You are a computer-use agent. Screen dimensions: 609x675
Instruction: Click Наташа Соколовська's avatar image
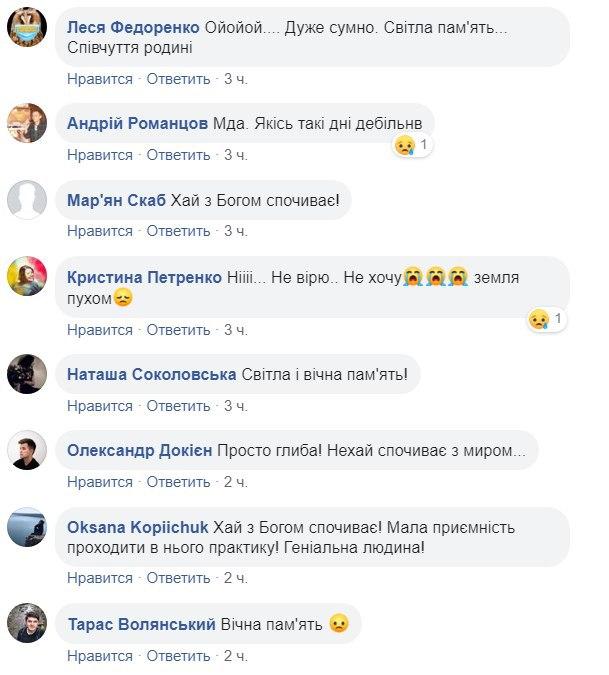click(28, 375)
